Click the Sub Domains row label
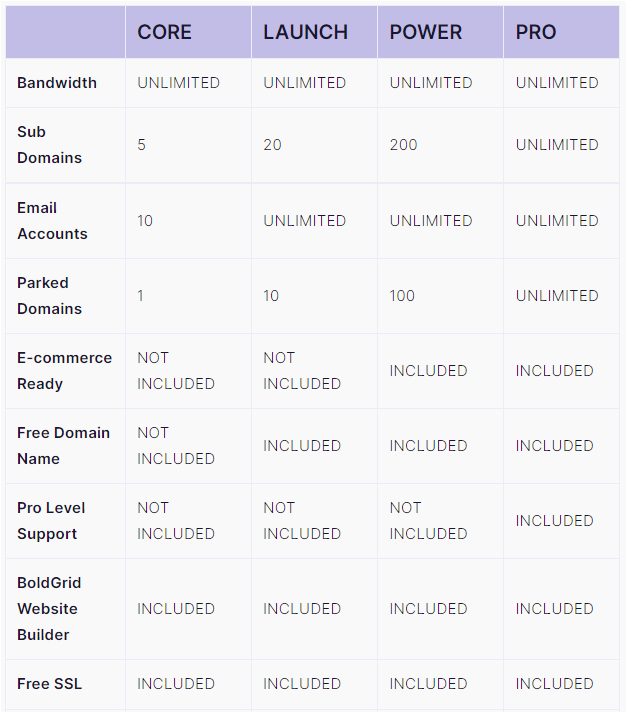This screenshot has height=713, width=627. 50,145
